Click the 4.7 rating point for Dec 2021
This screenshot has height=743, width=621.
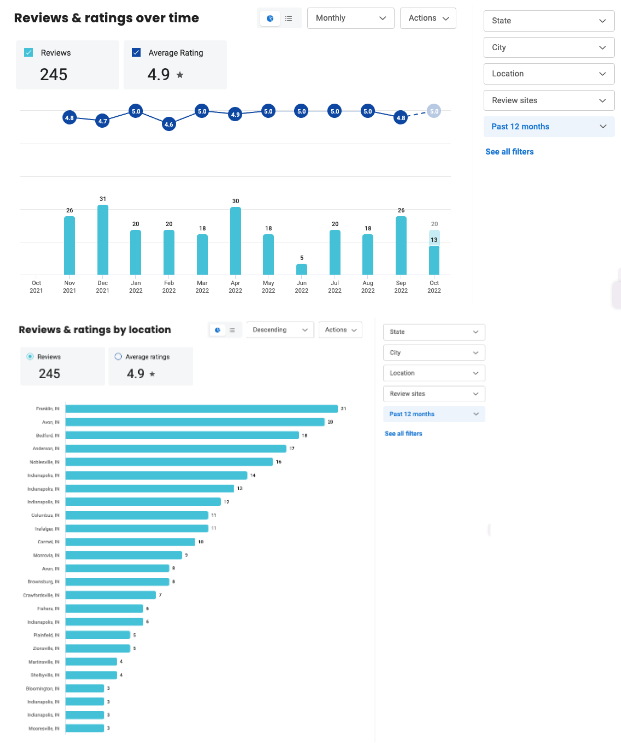click(x=103, y=121)
